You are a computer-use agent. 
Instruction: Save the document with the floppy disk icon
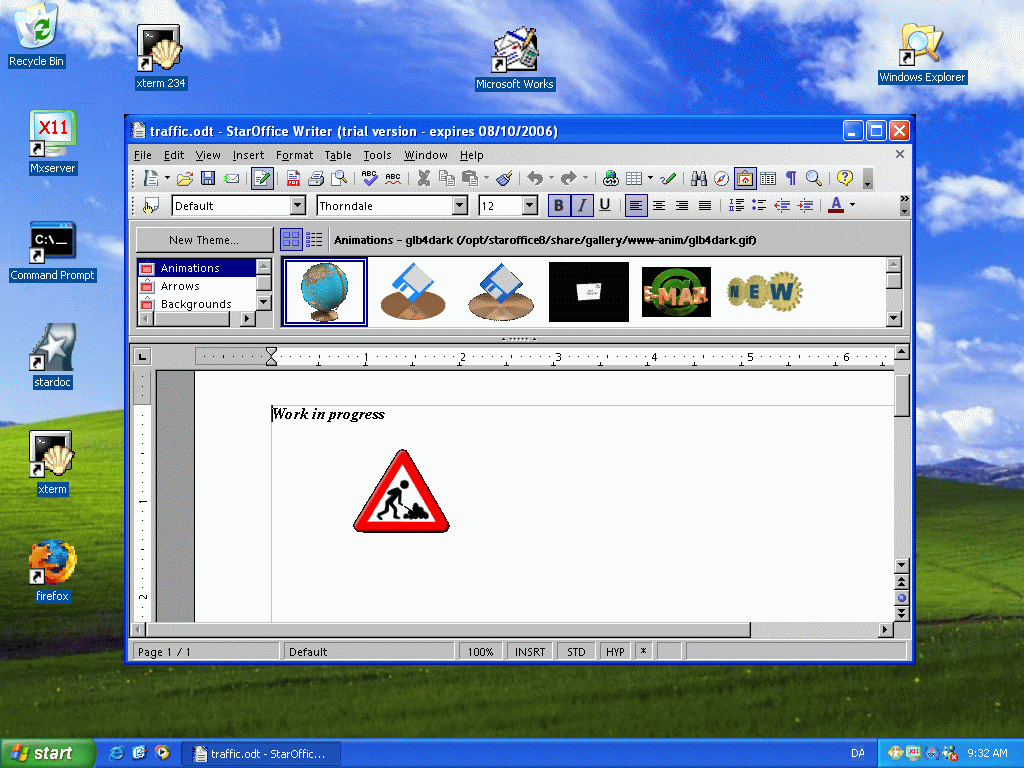pyautogui.click(x=208, y=178)
